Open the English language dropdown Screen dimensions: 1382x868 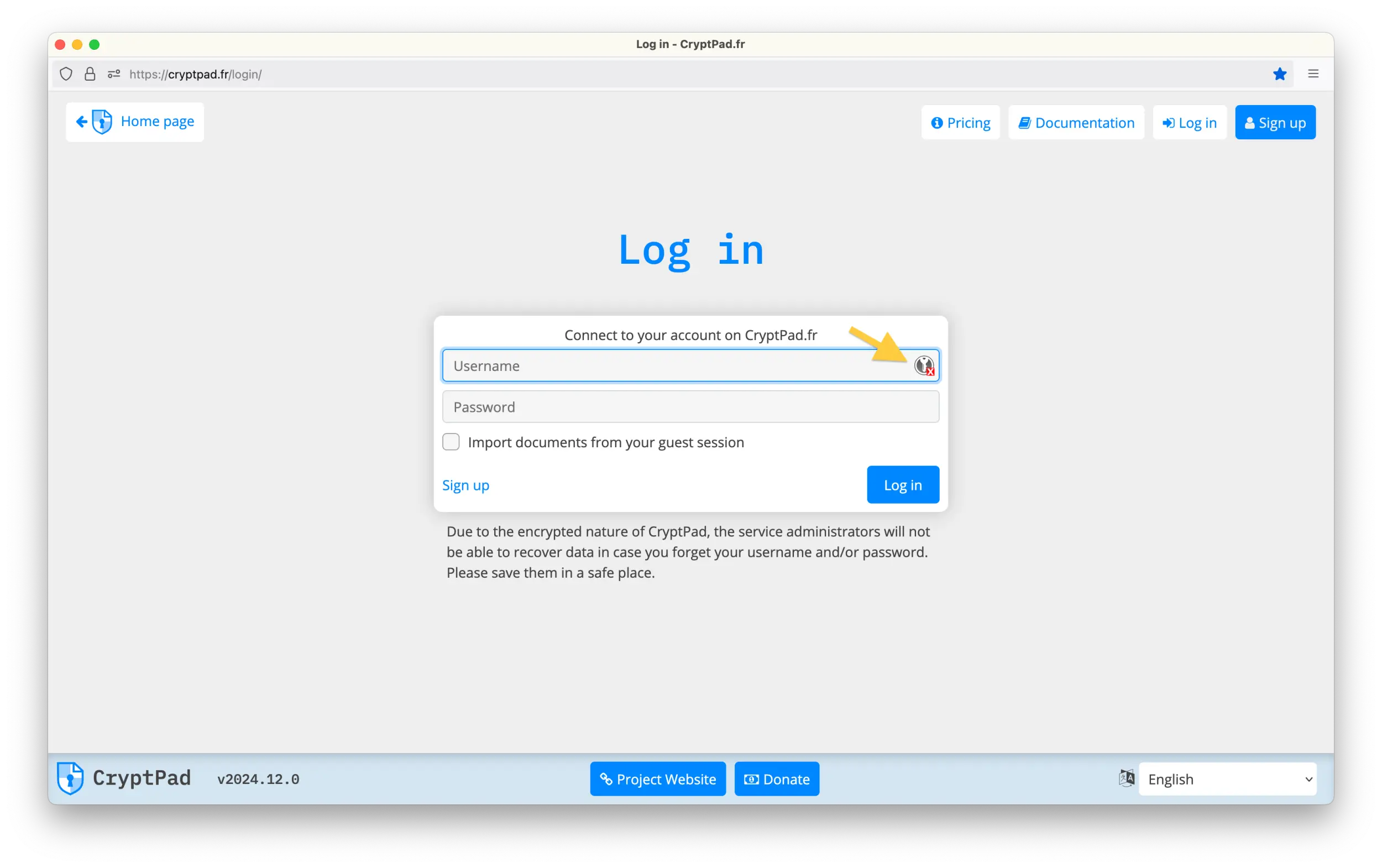(1228, 779)
